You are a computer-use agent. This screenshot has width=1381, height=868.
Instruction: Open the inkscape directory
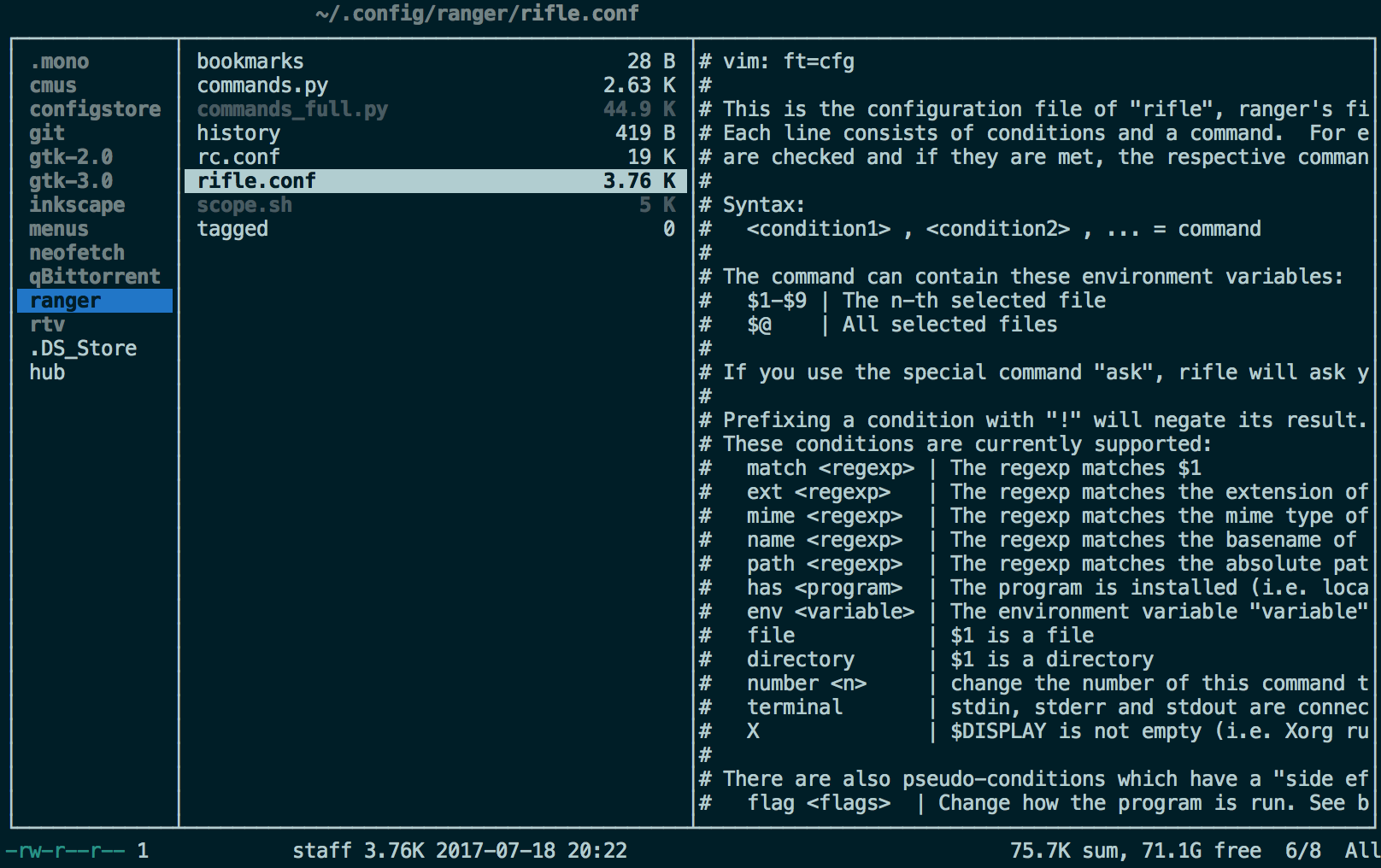tap(77, 205)
